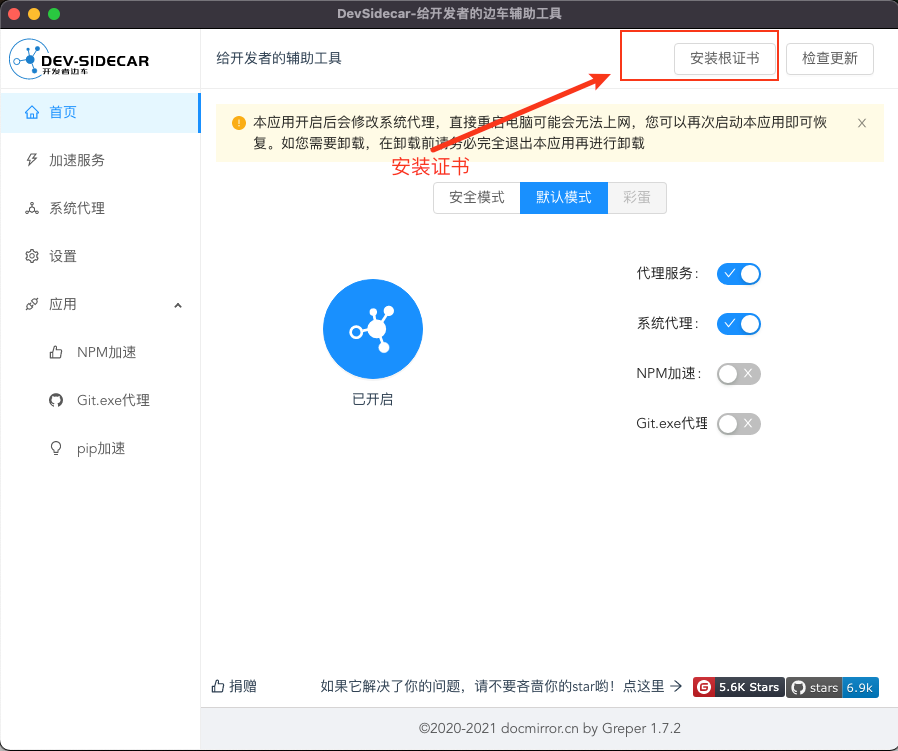Click the 代理服务 label
This screenshot has width=898, height=751.
[667, 273]
